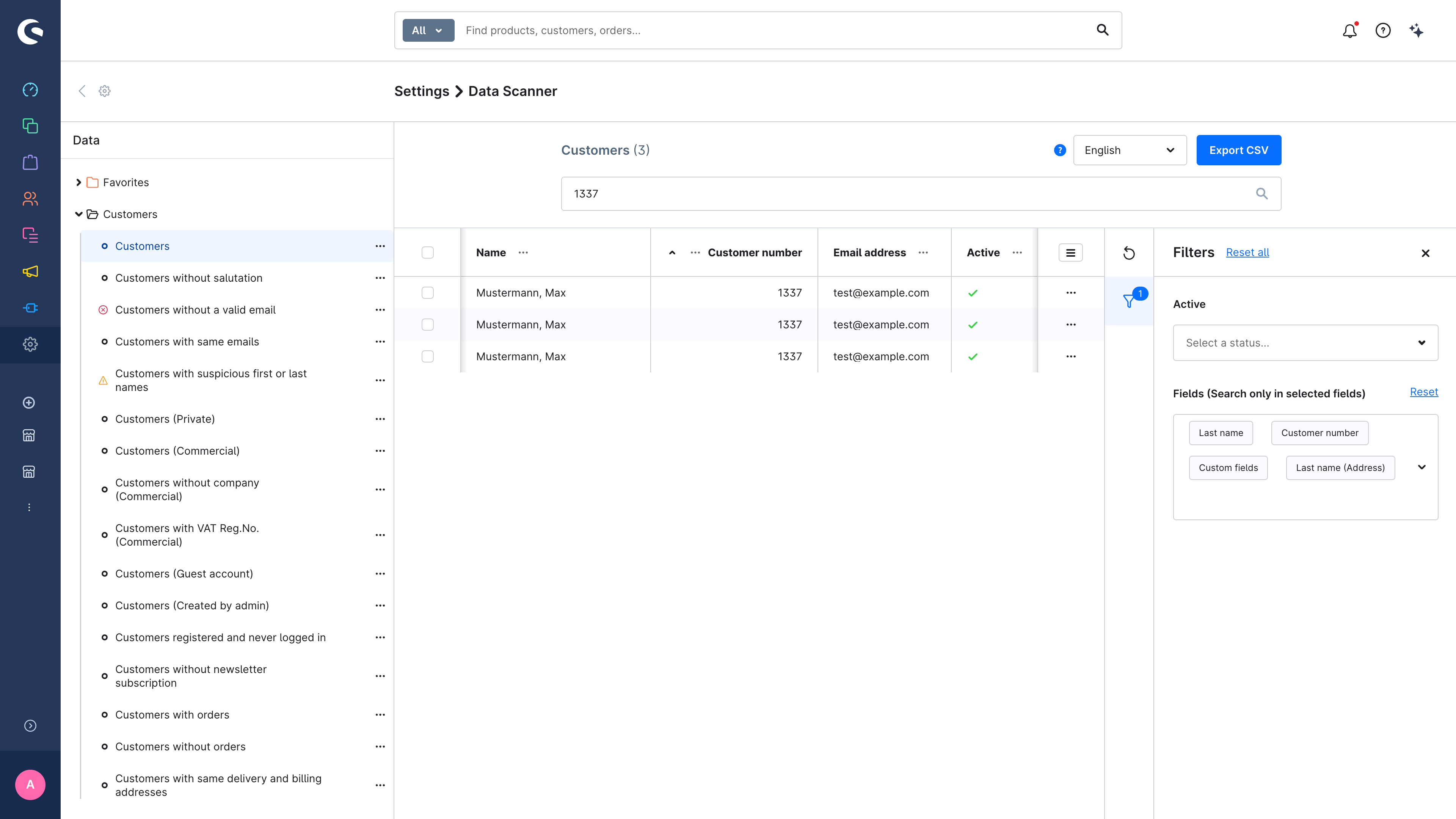Click the Customer number field tag

coord(1319,433)
